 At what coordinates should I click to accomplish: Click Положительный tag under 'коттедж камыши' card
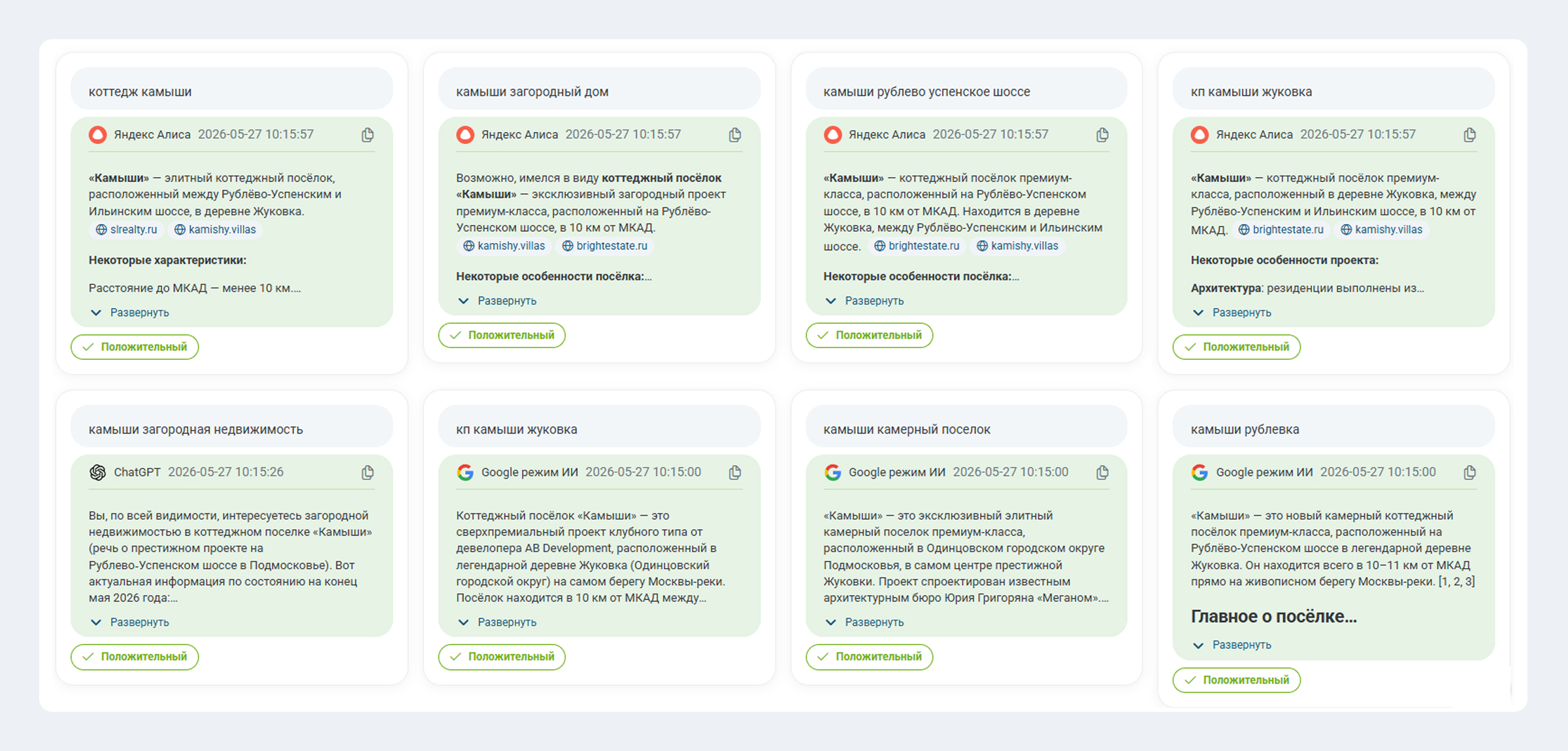[x=135, y=347]
